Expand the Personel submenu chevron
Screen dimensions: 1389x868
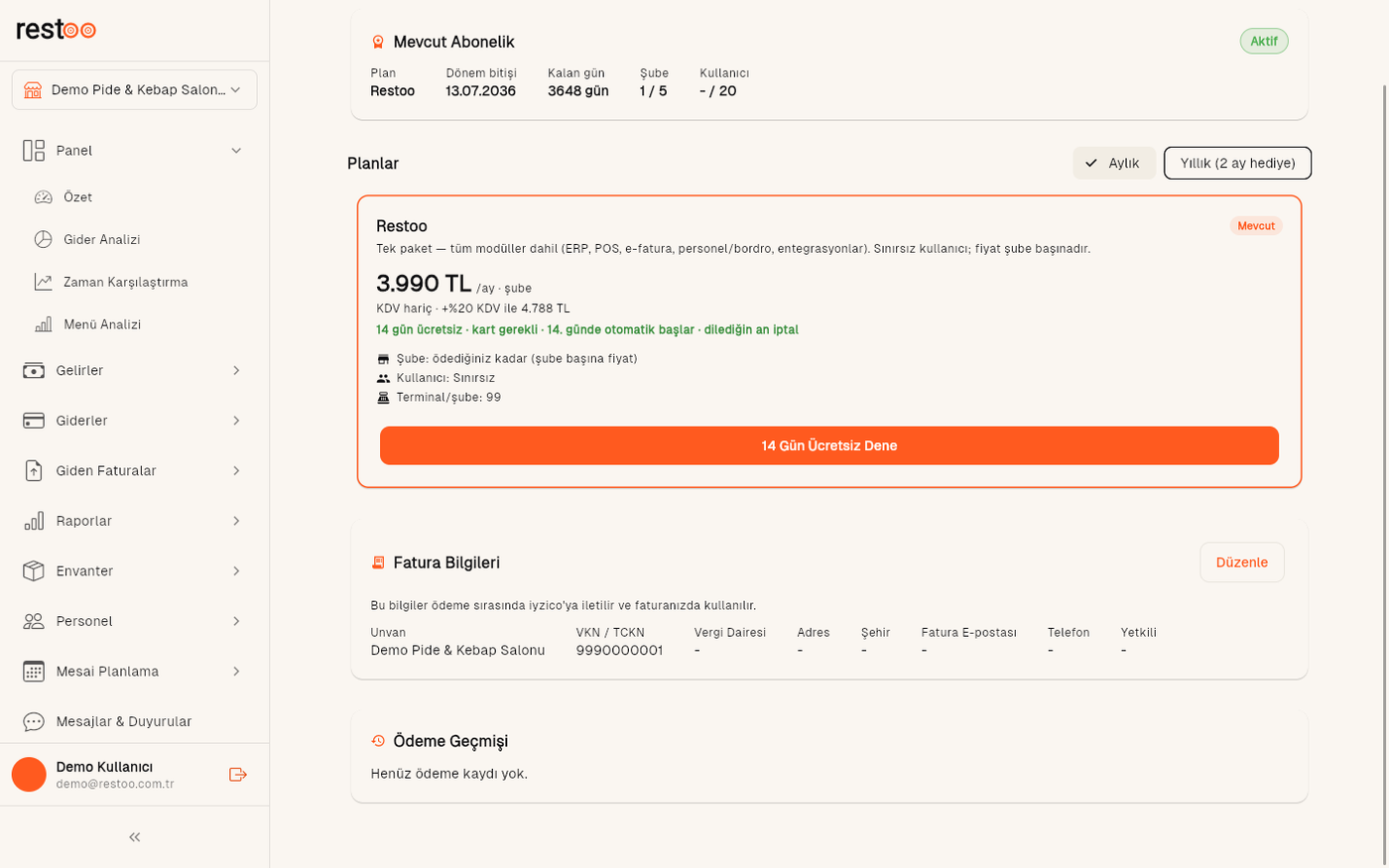[236, 621]
